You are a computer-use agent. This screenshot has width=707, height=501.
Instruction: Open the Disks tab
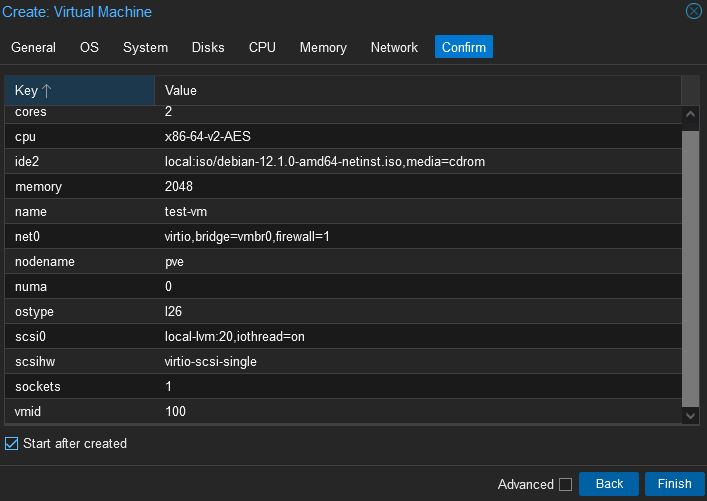[x=208, y=47]
